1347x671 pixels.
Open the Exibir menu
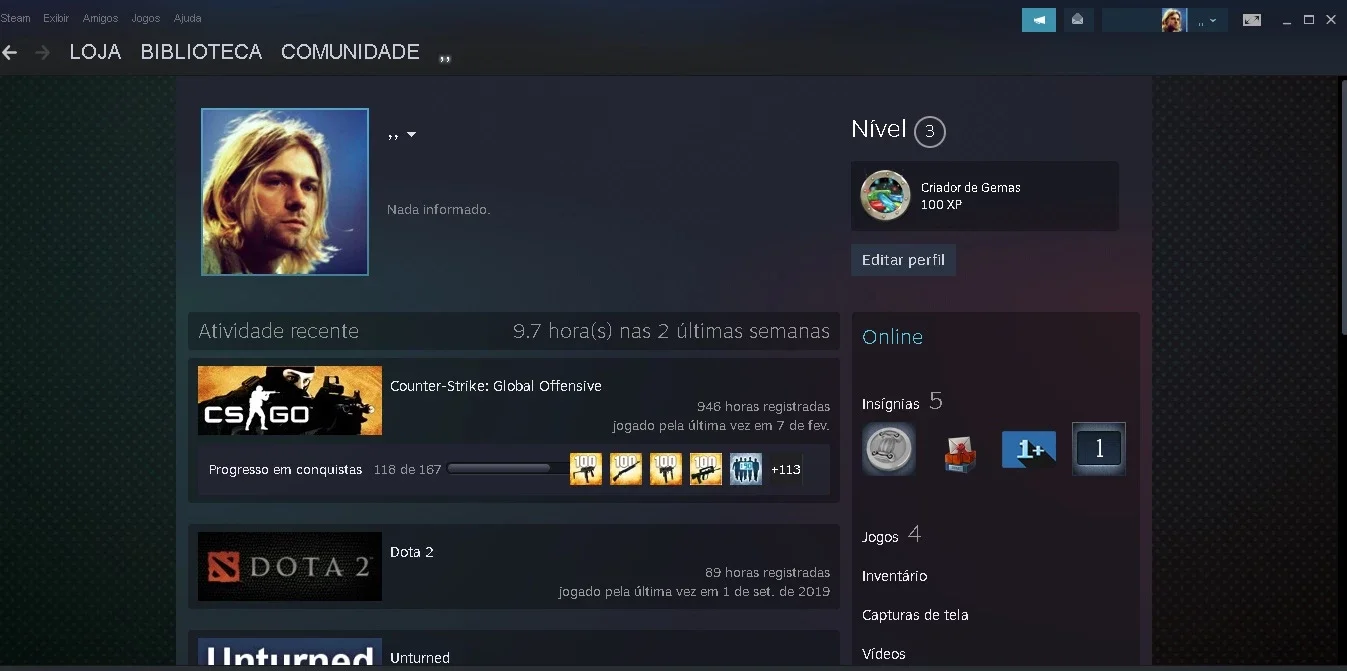click(56, 18)
